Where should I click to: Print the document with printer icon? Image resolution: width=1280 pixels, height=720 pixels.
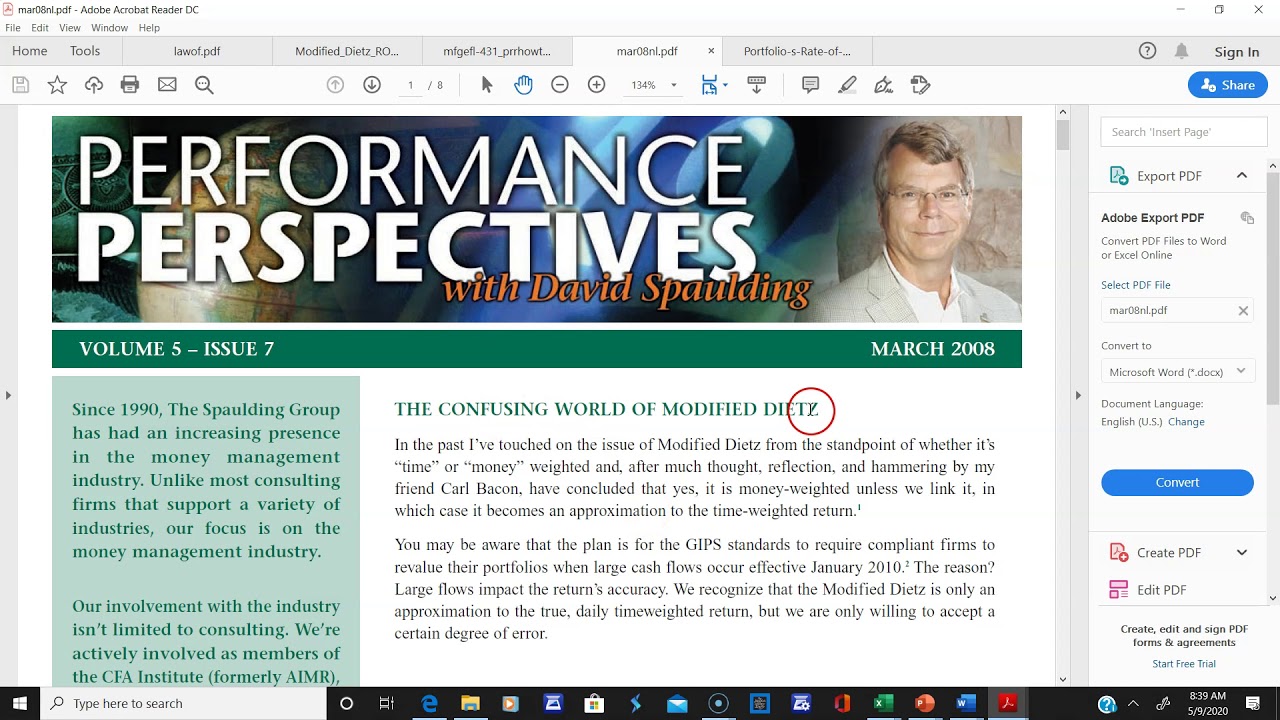click(x=130, y=85)
